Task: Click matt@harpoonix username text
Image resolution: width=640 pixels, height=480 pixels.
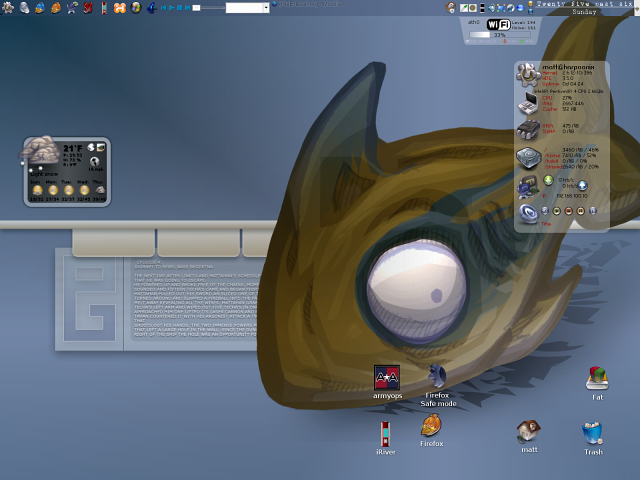Action: [x=568, y=67]
